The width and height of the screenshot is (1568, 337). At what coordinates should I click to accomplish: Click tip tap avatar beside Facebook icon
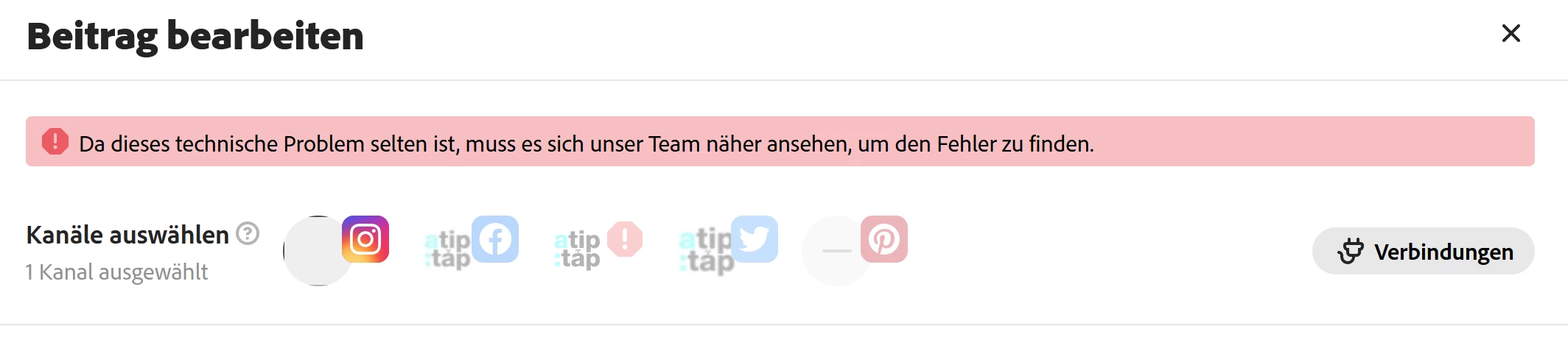pos(447,251)
